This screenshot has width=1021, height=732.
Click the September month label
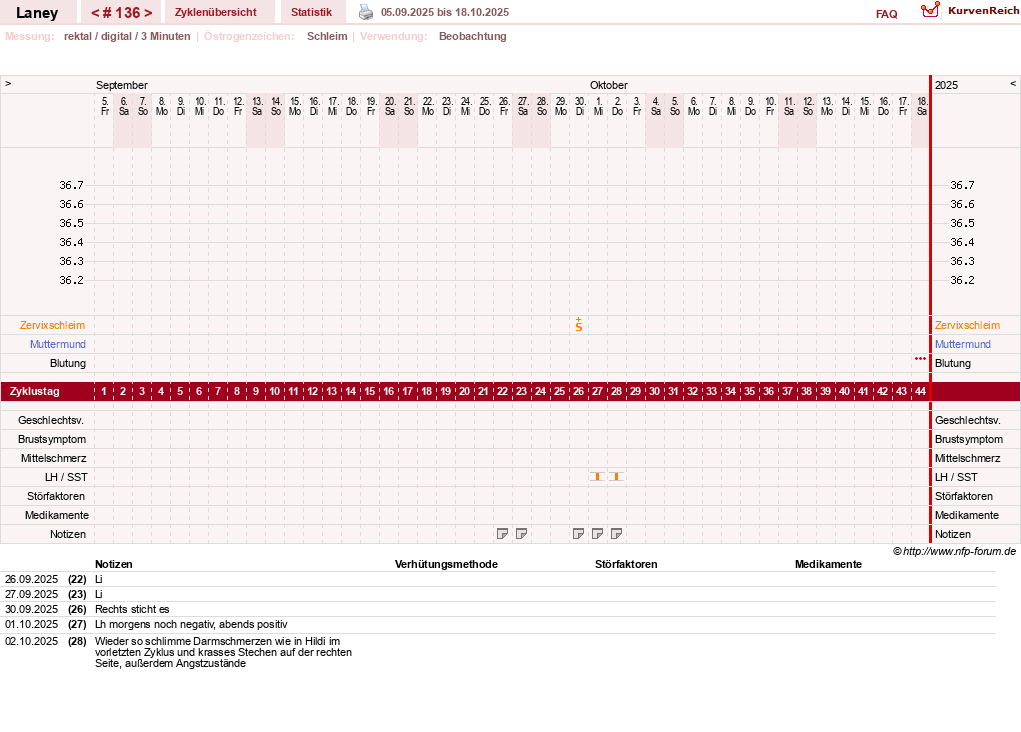122,85
